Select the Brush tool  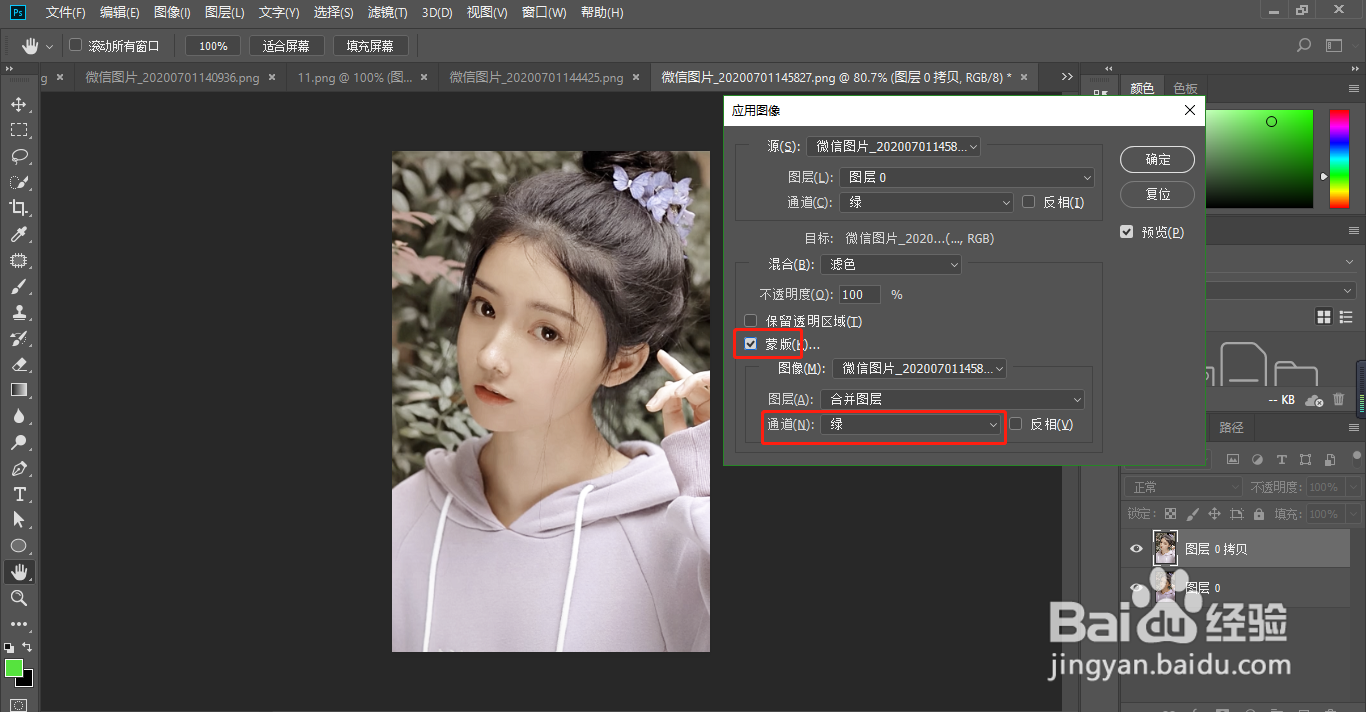click(18, 286)
